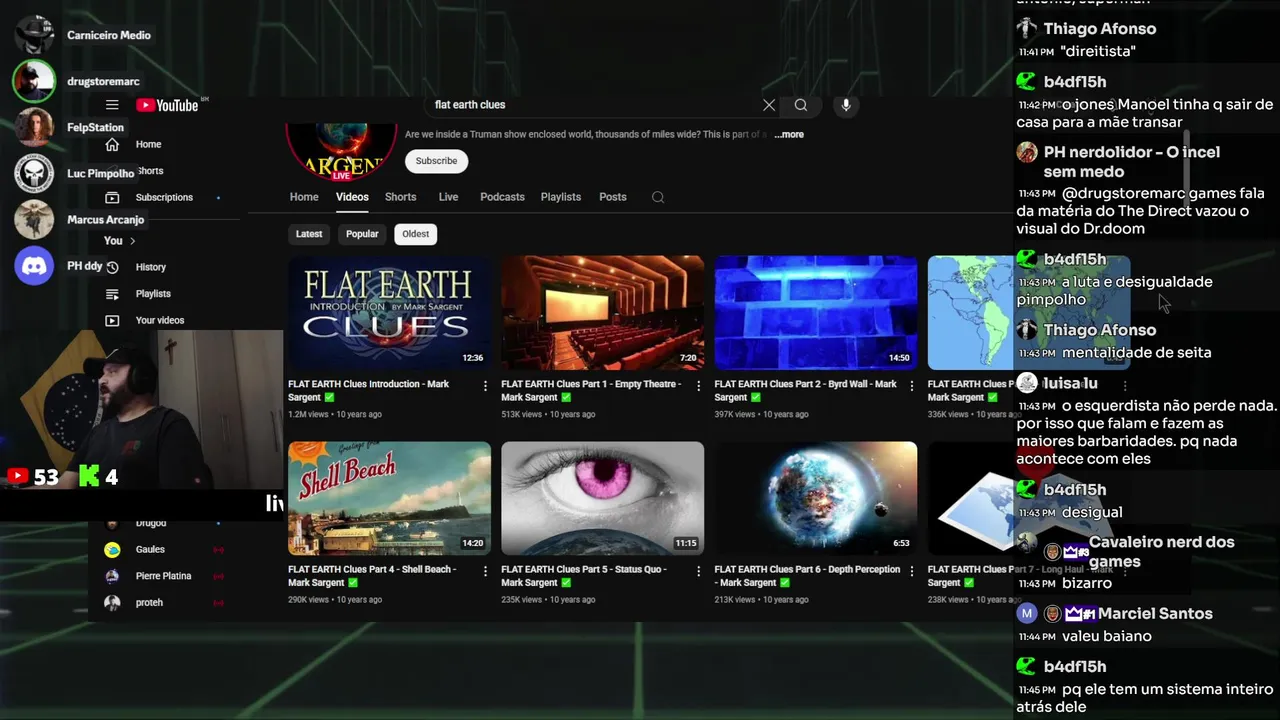Switch to channel Home tab
Image resolution: width=1280 pixels, height=720 pixels.
304,197
